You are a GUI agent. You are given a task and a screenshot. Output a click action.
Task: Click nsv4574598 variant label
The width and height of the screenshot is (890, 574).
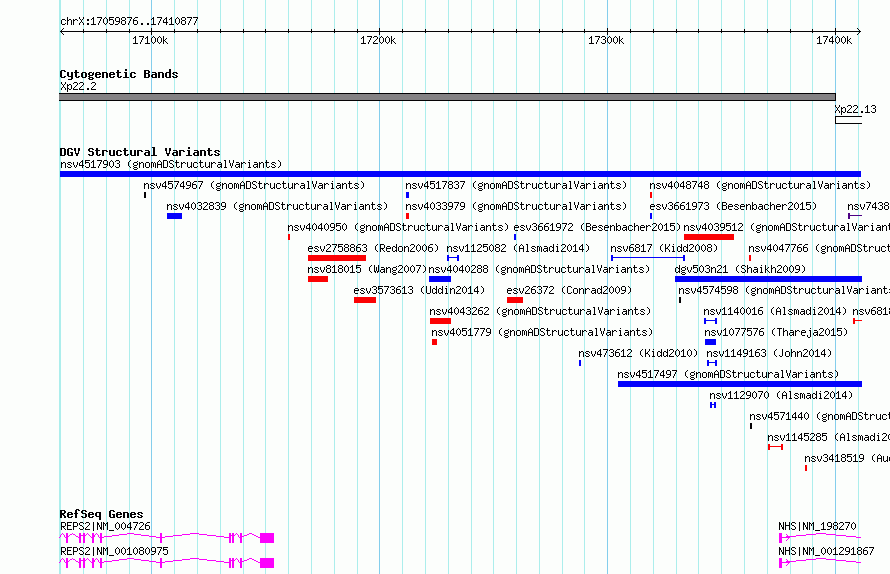click(x=784, y=290)
